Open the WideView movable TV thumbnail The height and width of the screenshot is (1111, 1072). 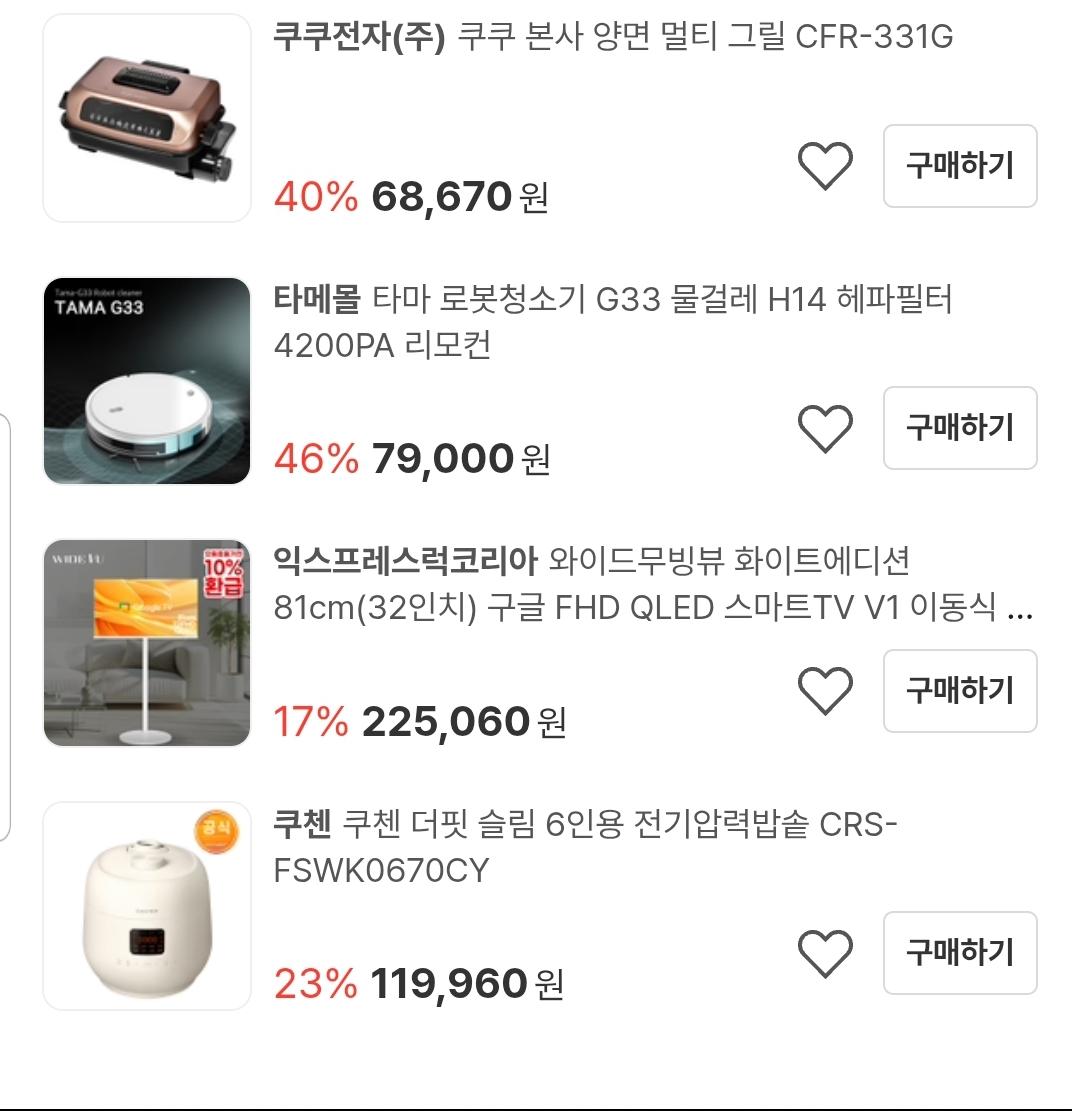coord(147,643)
